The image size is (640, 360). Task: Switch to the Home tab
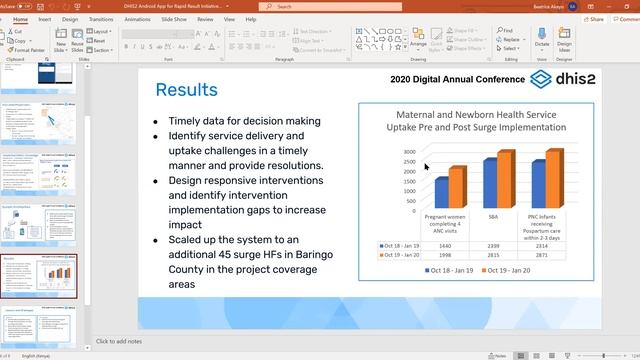pyautogui.click(x=20, y=19)
